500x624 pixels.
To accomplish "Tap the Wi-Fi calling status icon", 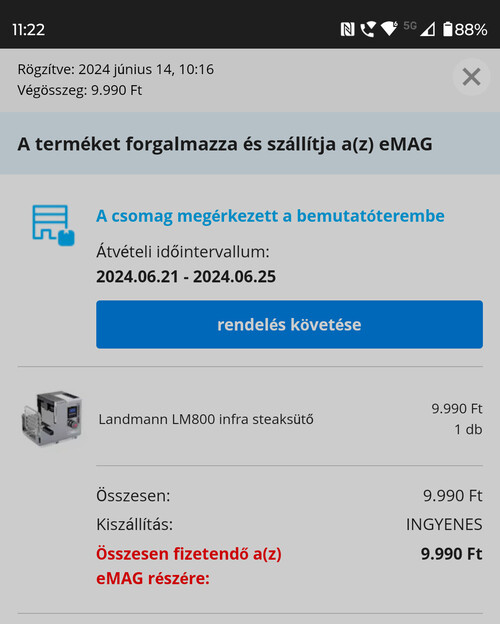I will pos(367,29).
